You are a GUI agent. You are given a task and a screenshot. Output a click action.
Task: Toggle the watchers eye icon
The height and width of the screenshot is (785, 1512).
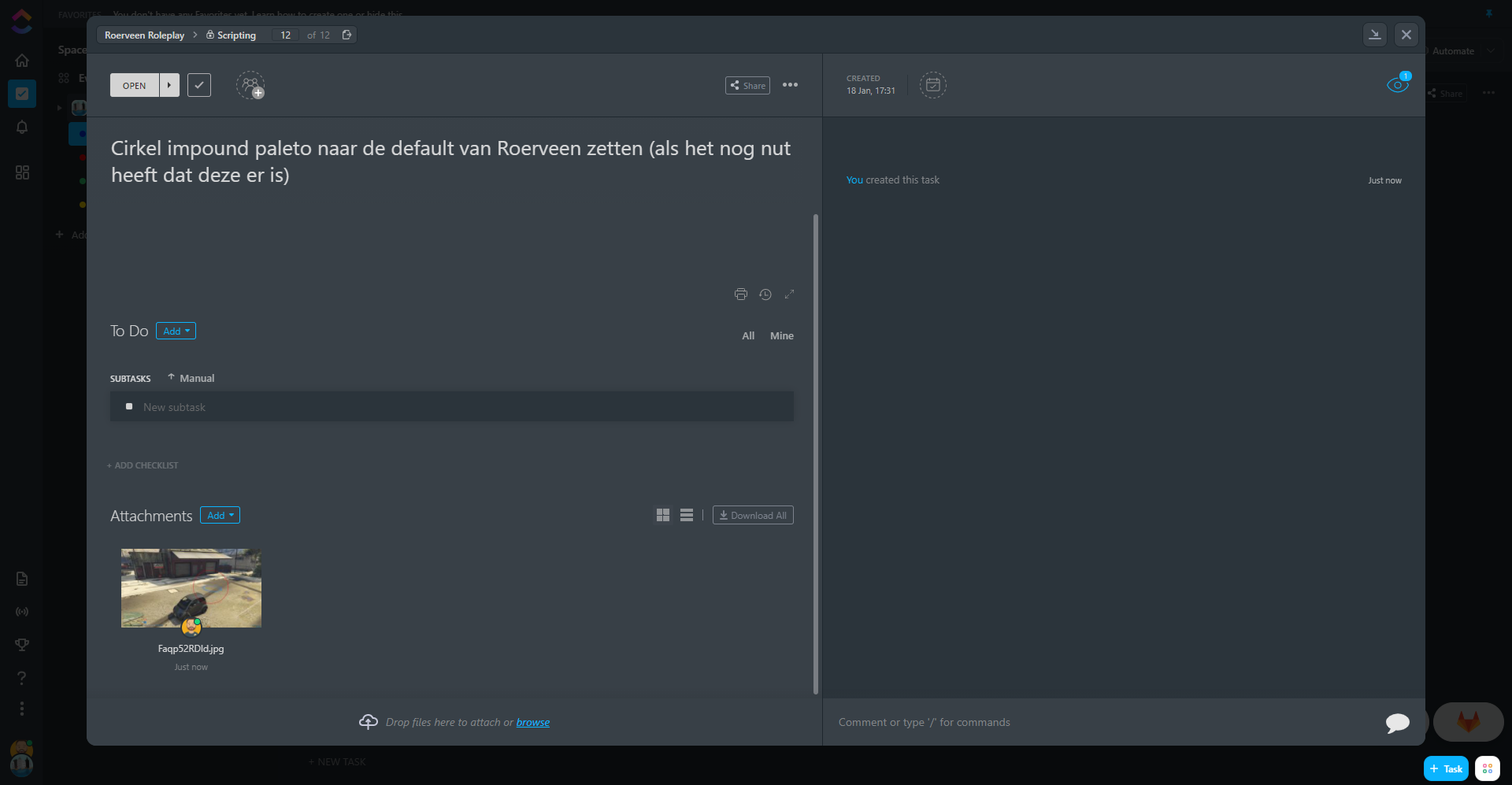click(1397, 85)
